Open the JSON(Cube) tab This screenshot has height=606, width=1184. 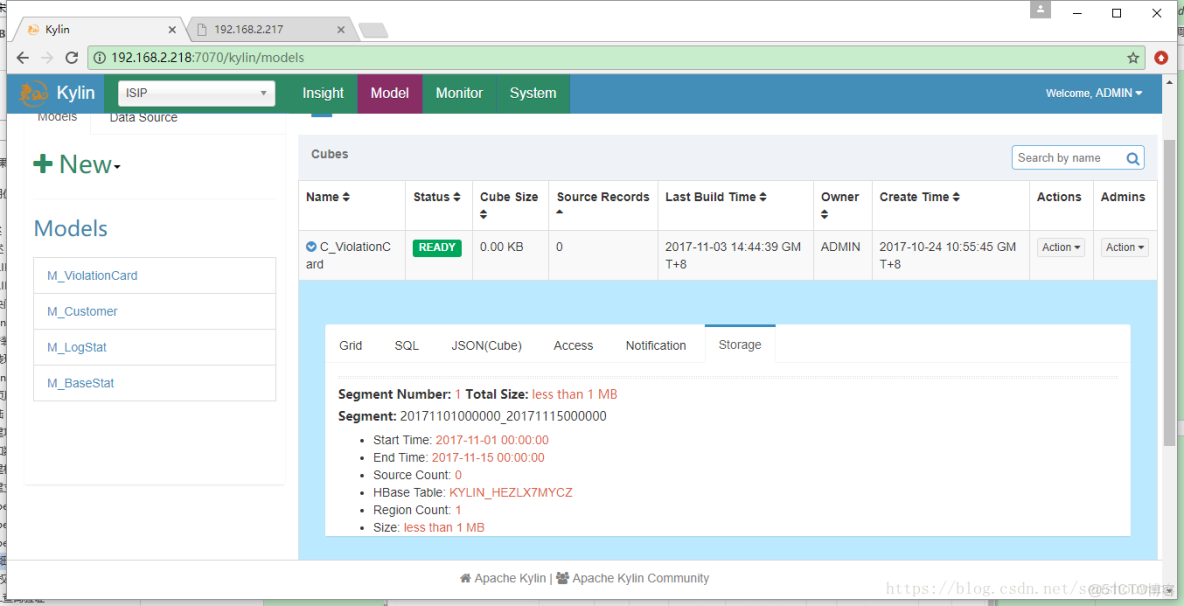coord(486,346)
